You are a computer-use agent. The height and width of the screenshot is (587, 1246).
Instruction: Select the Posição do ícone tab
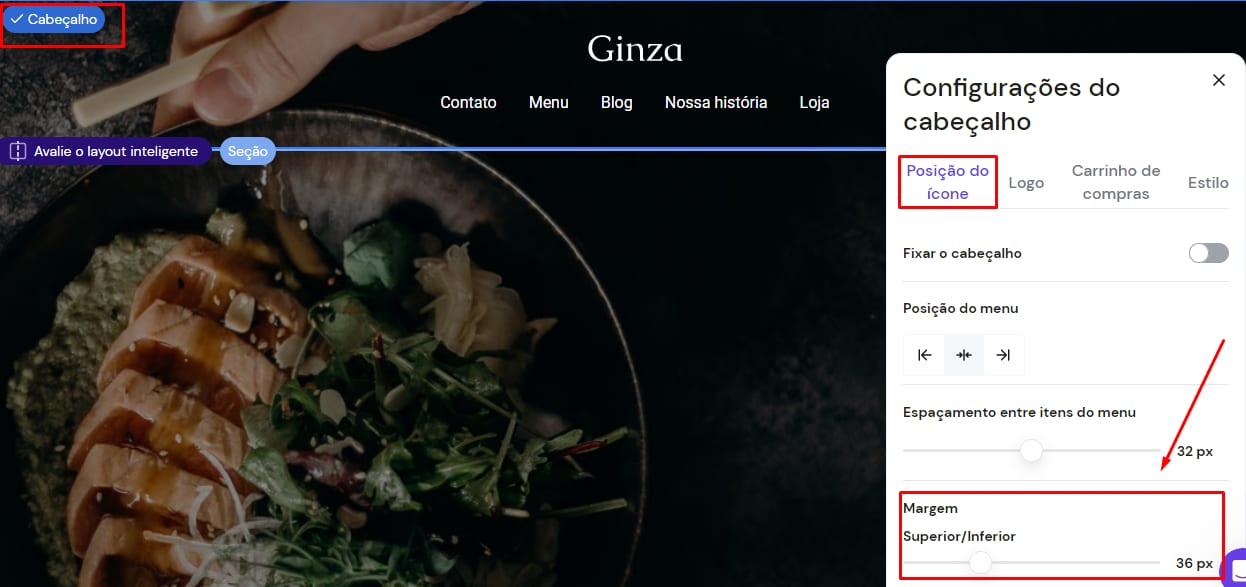pyautogui.click(x=947, y=182)
